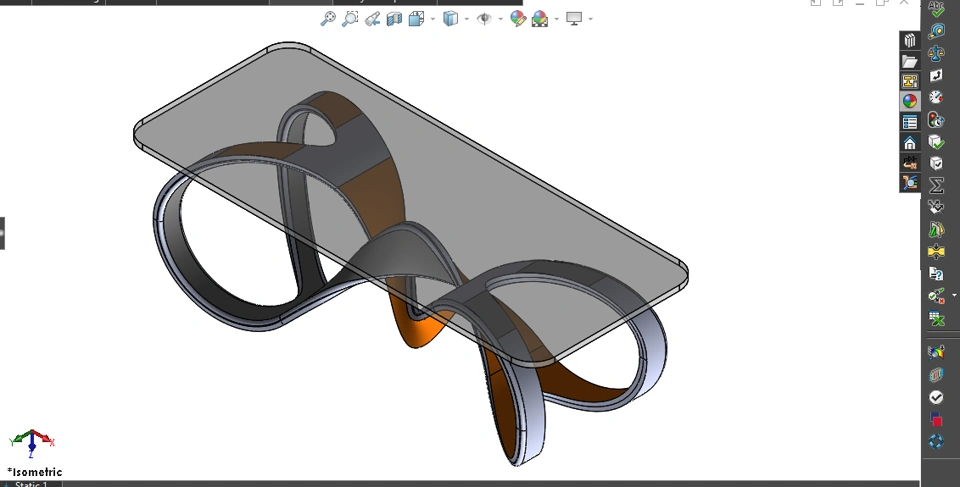Image resolution: width=960 pixels, height=487 pixels.
Task: Open the Display Style dropdown arrow
Action: point(467,19)
